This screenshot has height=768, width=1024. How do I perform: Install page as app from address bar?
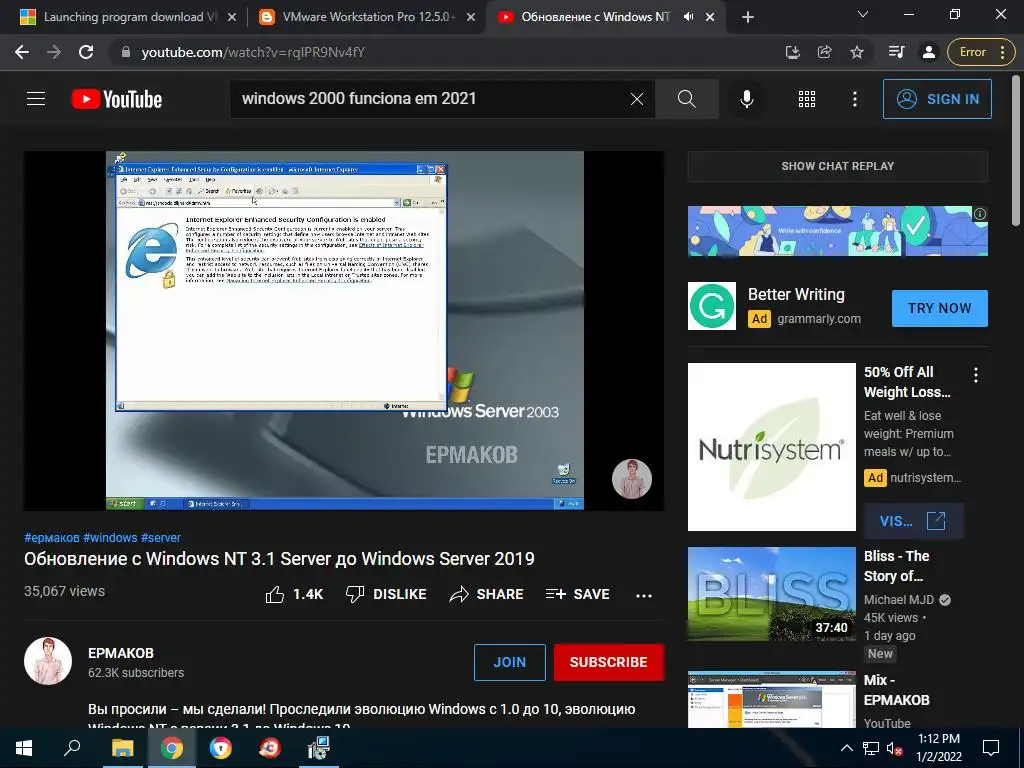pos(792,52)
